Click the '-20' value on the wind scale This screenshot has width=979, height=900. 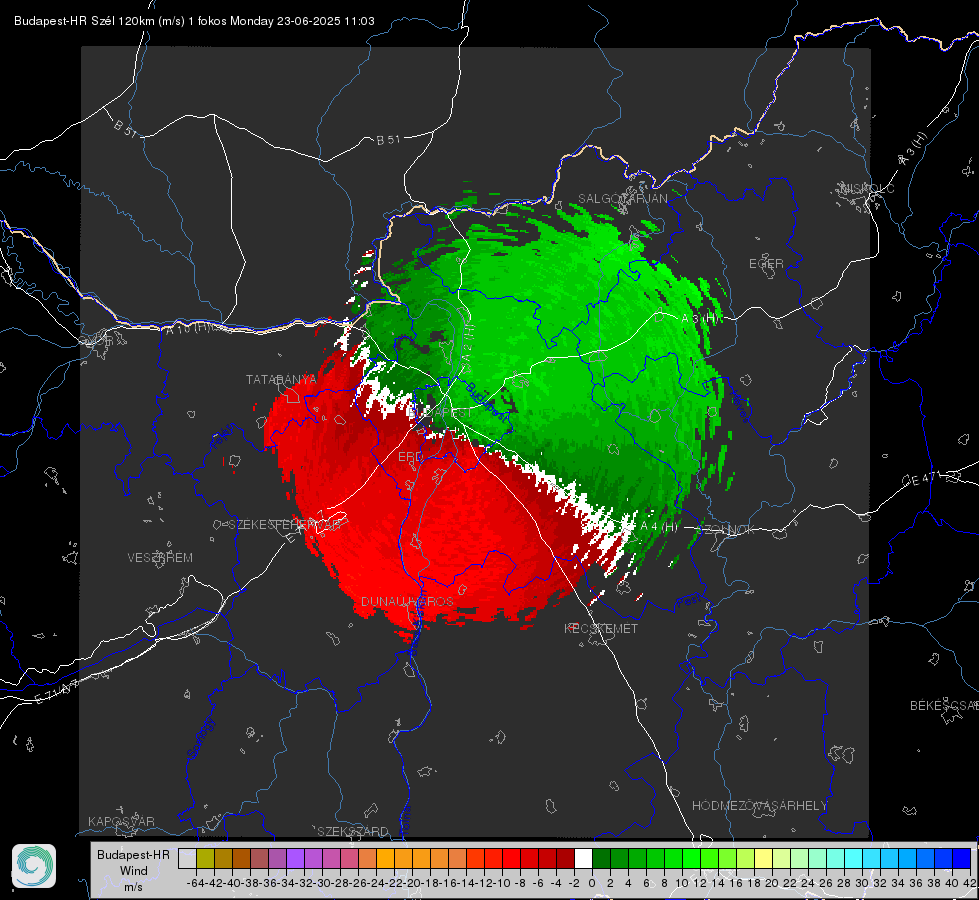coord(411,883)
